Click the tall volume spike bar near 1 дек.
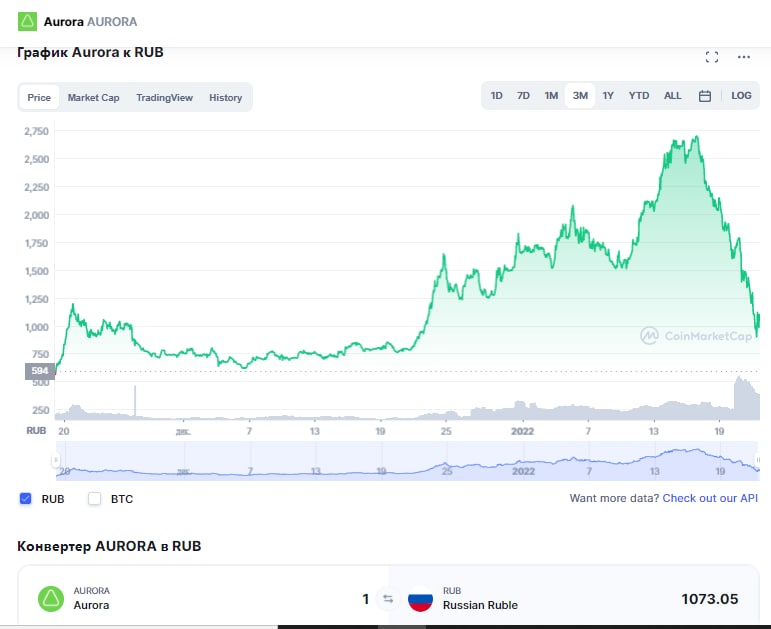The image size is (771, 629). point(135,401)
